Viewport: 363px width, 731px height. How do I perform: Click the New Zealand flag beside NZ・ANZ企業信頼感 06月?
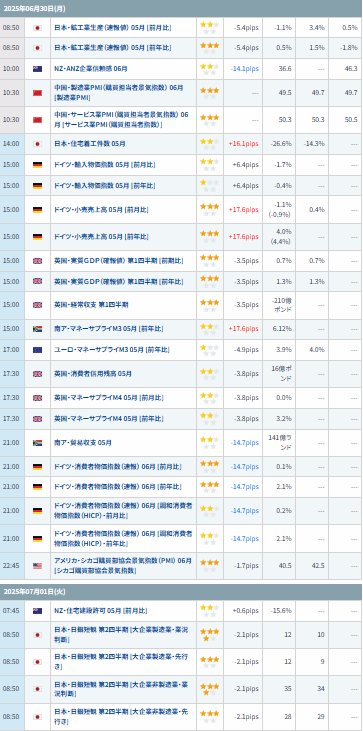[37, 69]
